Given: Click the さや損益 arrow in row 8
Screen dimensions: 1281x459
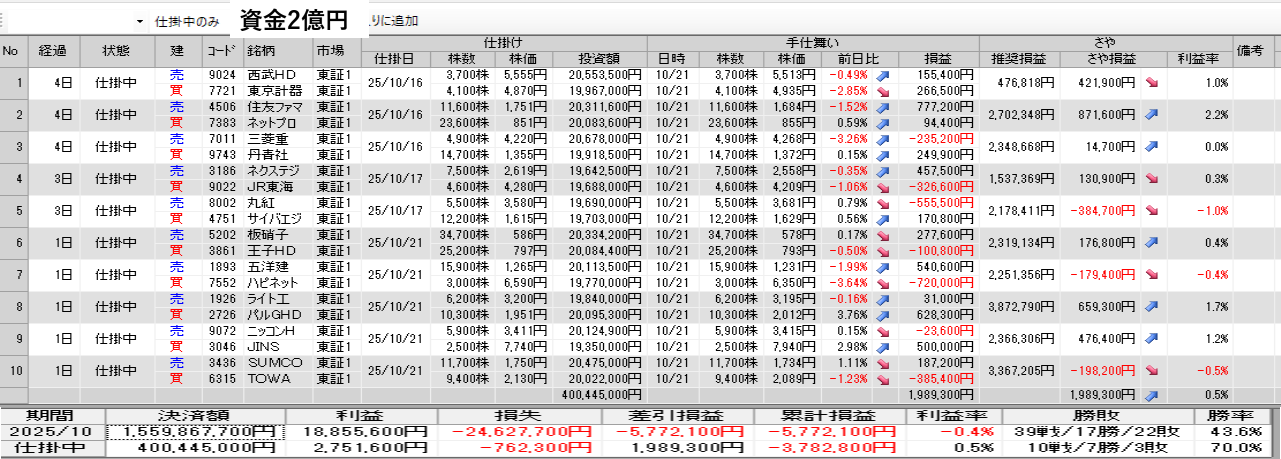Looking at the screenshot, I should [x=1151, y=307].
